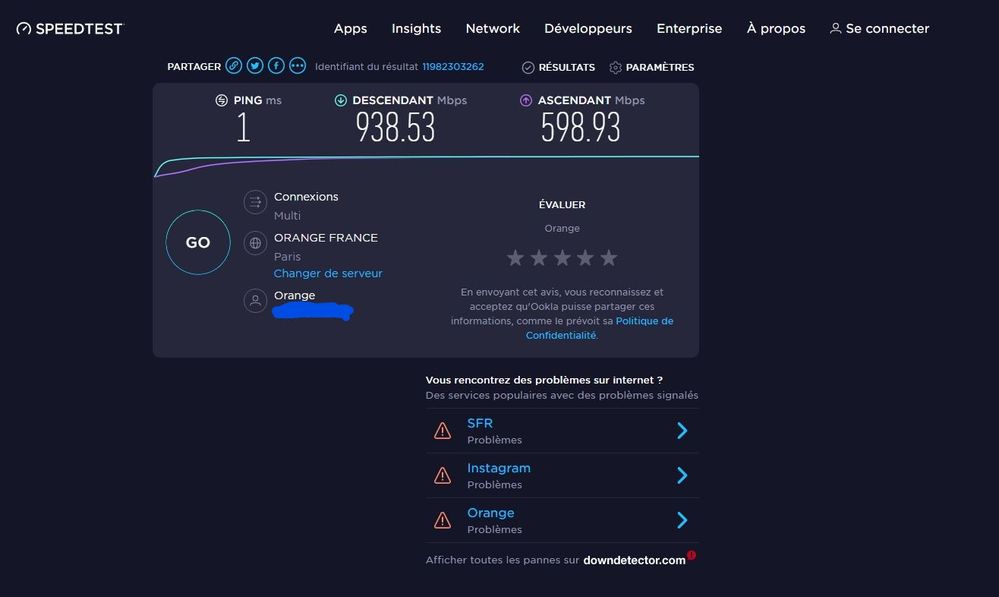Screen dimensions: 999x597
Task: Click the server globe icon
Action: click(255, 243)
